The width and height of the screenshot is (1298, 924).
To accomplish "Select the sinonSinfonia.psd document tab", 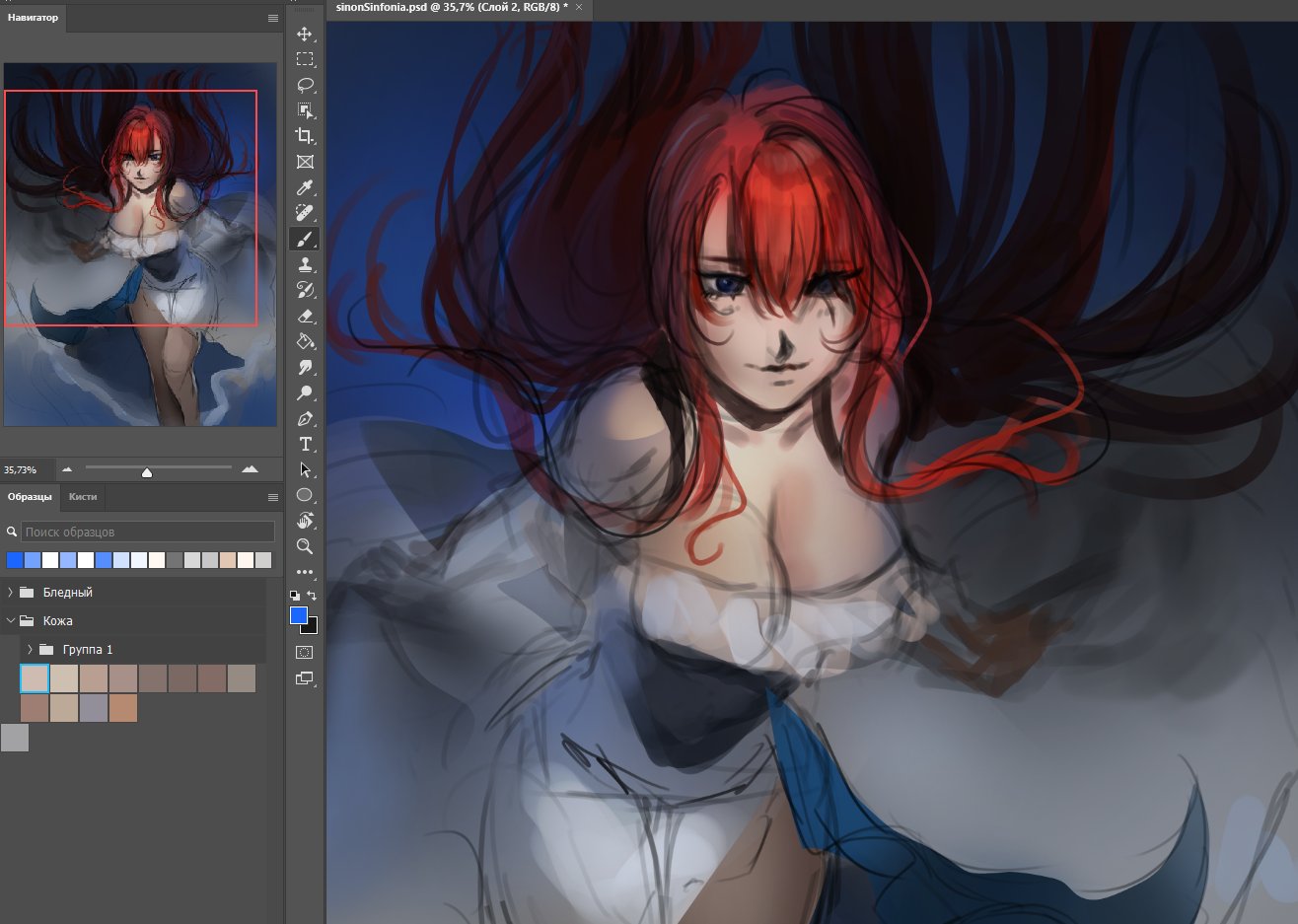I will [x=452, y=7].
